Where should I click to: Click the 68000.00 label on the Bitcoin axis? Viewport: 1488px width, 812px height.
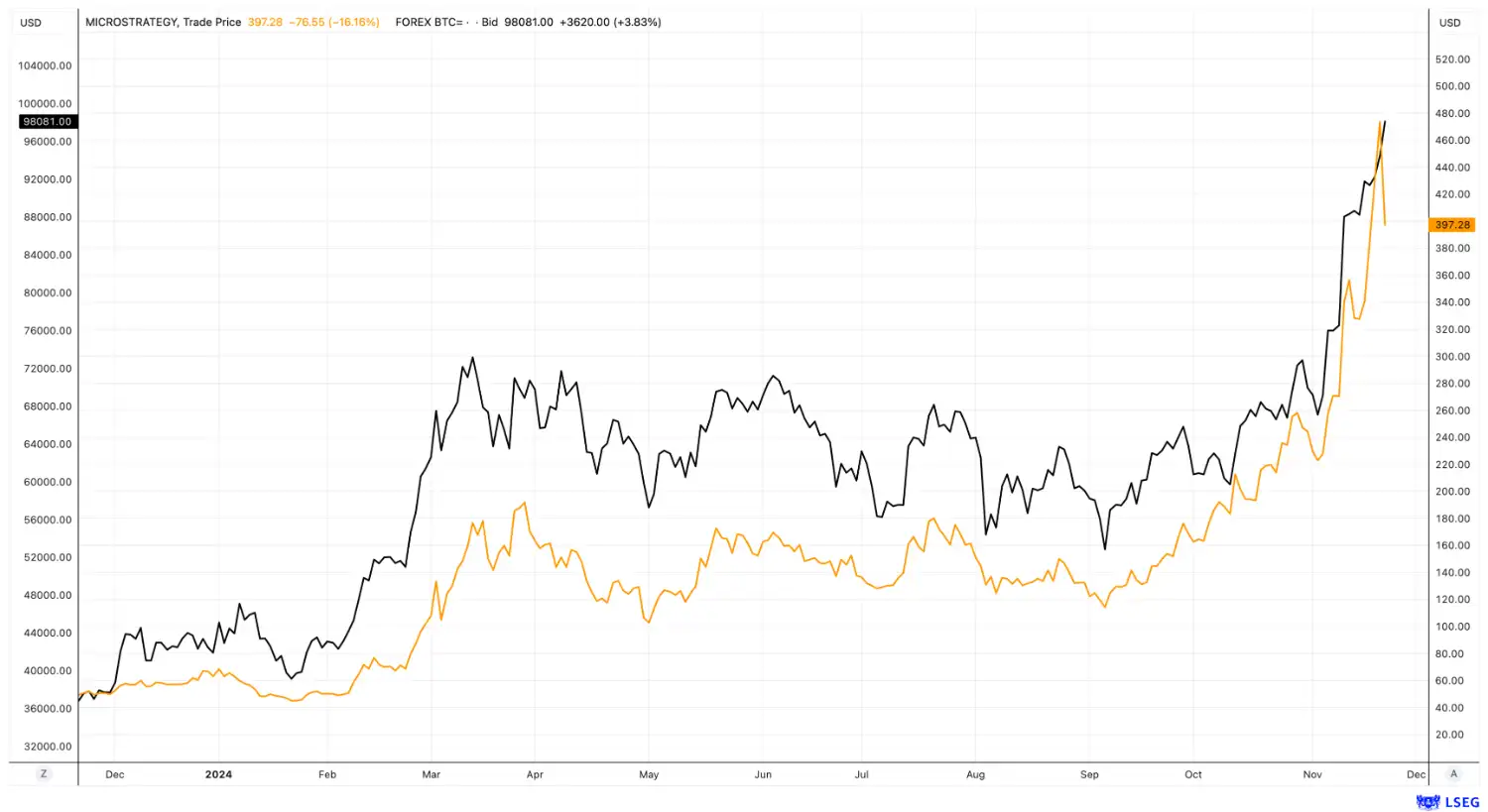tap(48, 406)
